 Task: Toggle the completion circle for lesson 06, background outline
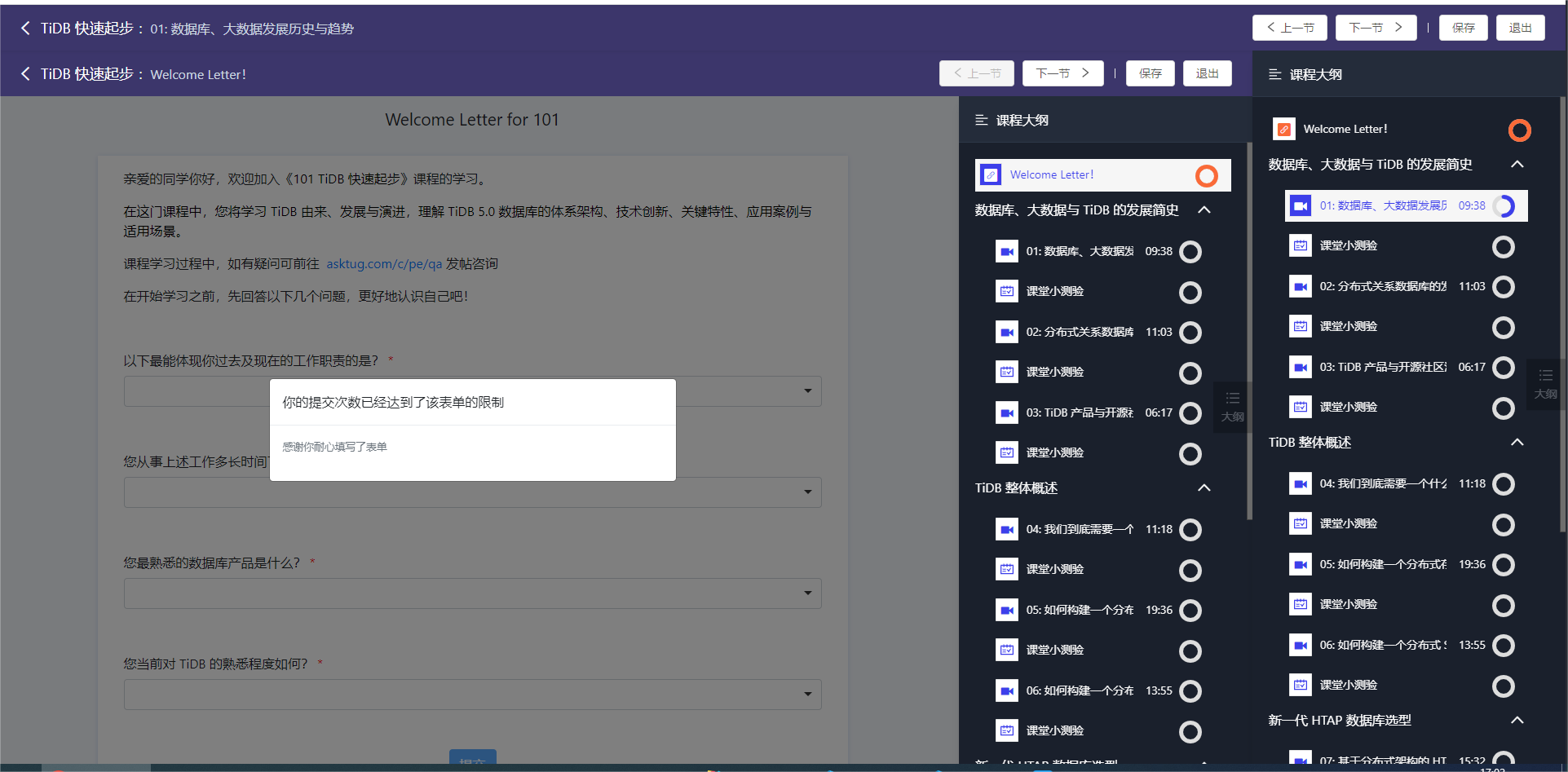pos(1504,646)
